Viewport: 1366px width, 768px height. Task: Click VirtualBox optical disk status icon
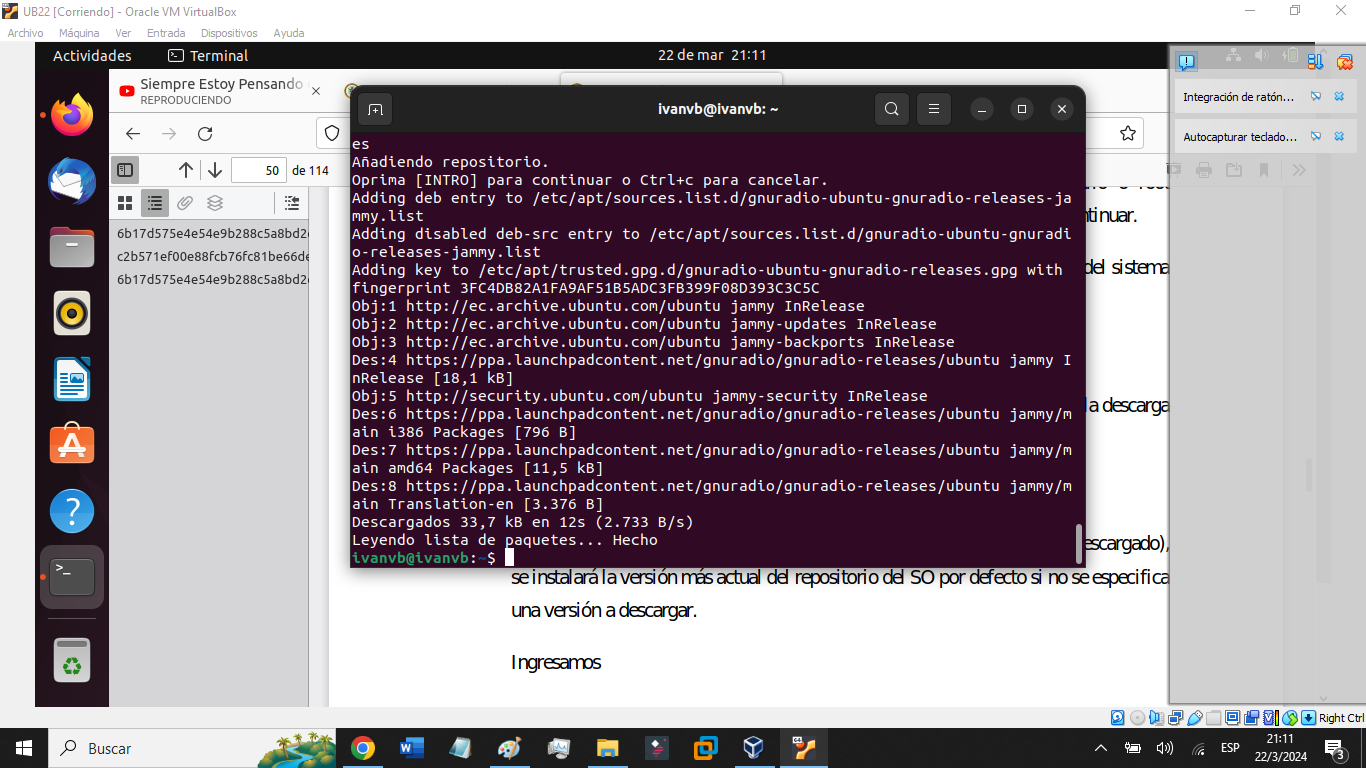pos(1137,718)
